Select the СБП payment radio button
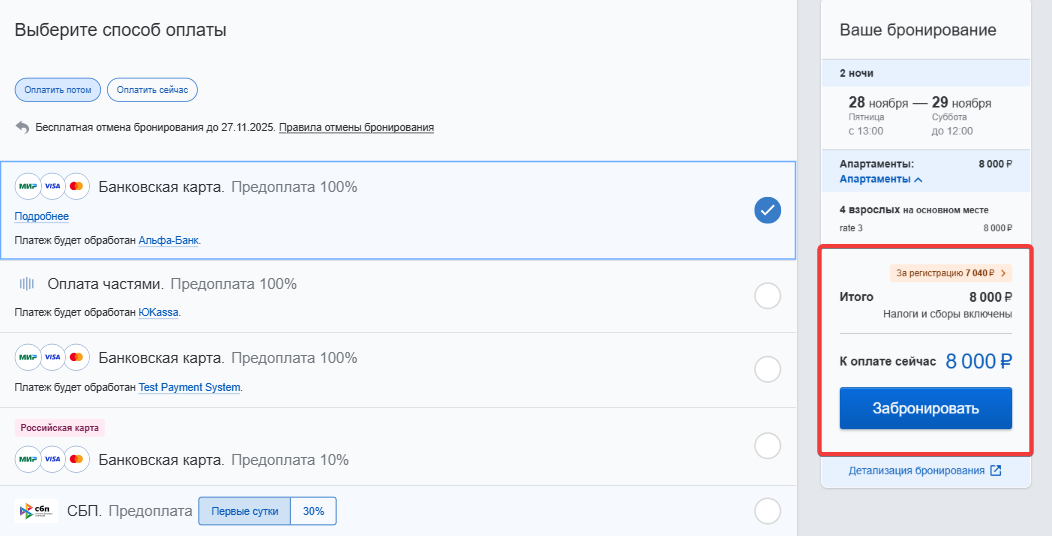This screenshot has height=536, width=1052. click(x=767, y=511)
